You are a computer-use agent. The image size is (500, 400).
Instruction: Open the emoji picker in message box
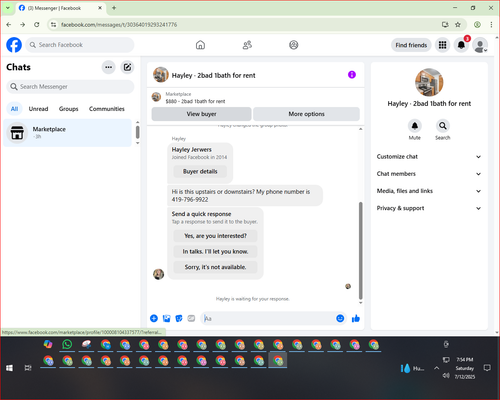coord(340,318)
